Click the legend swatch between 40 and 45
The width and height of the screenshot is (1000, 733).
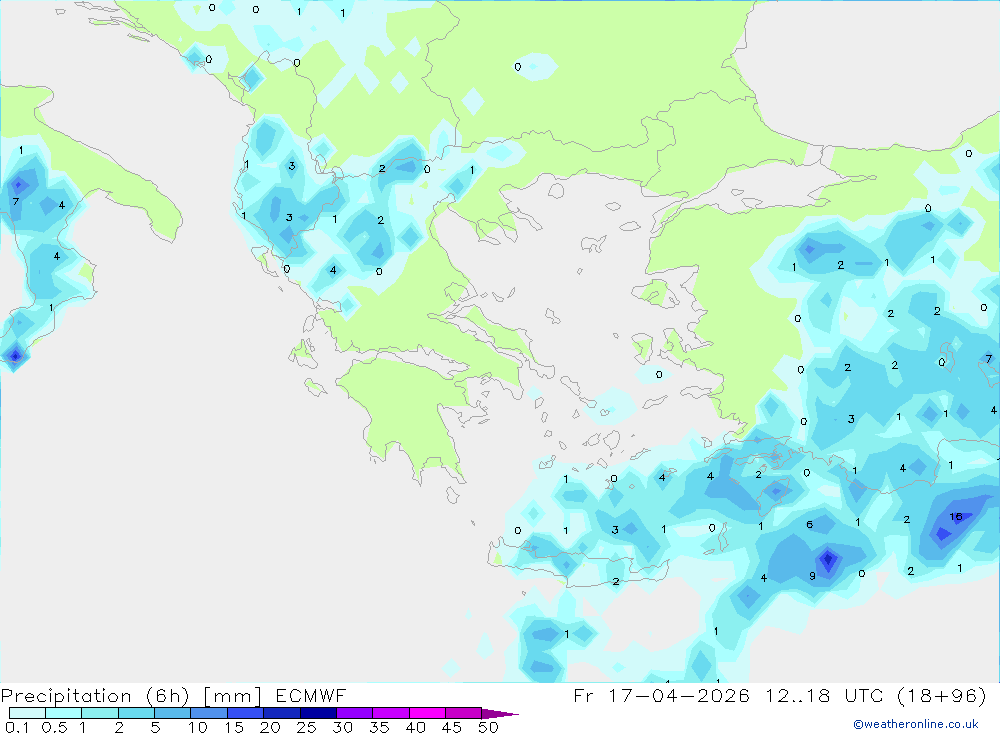tap(427, 713)
